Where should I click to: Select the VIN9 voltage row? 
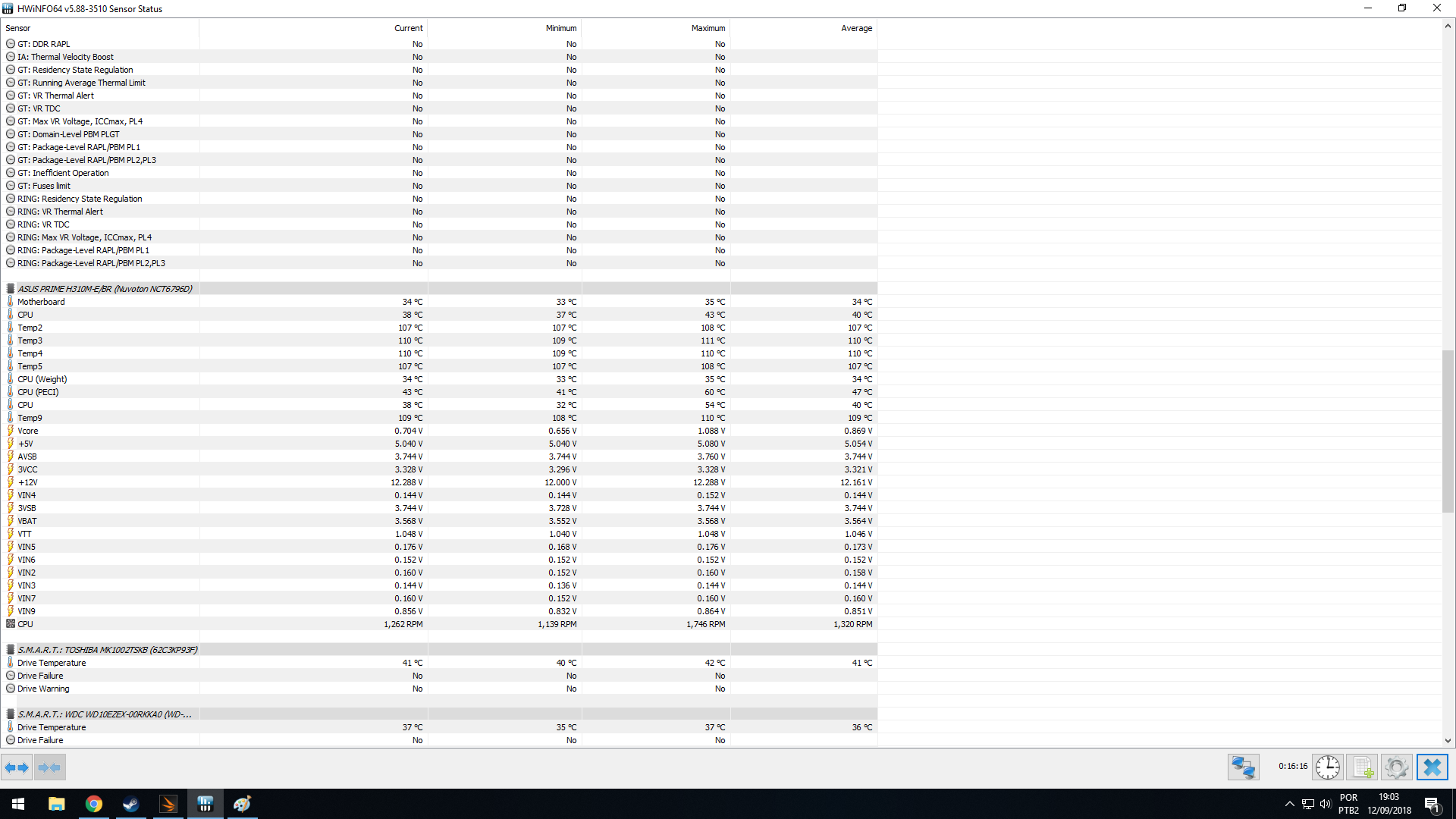tap(440, 611)
